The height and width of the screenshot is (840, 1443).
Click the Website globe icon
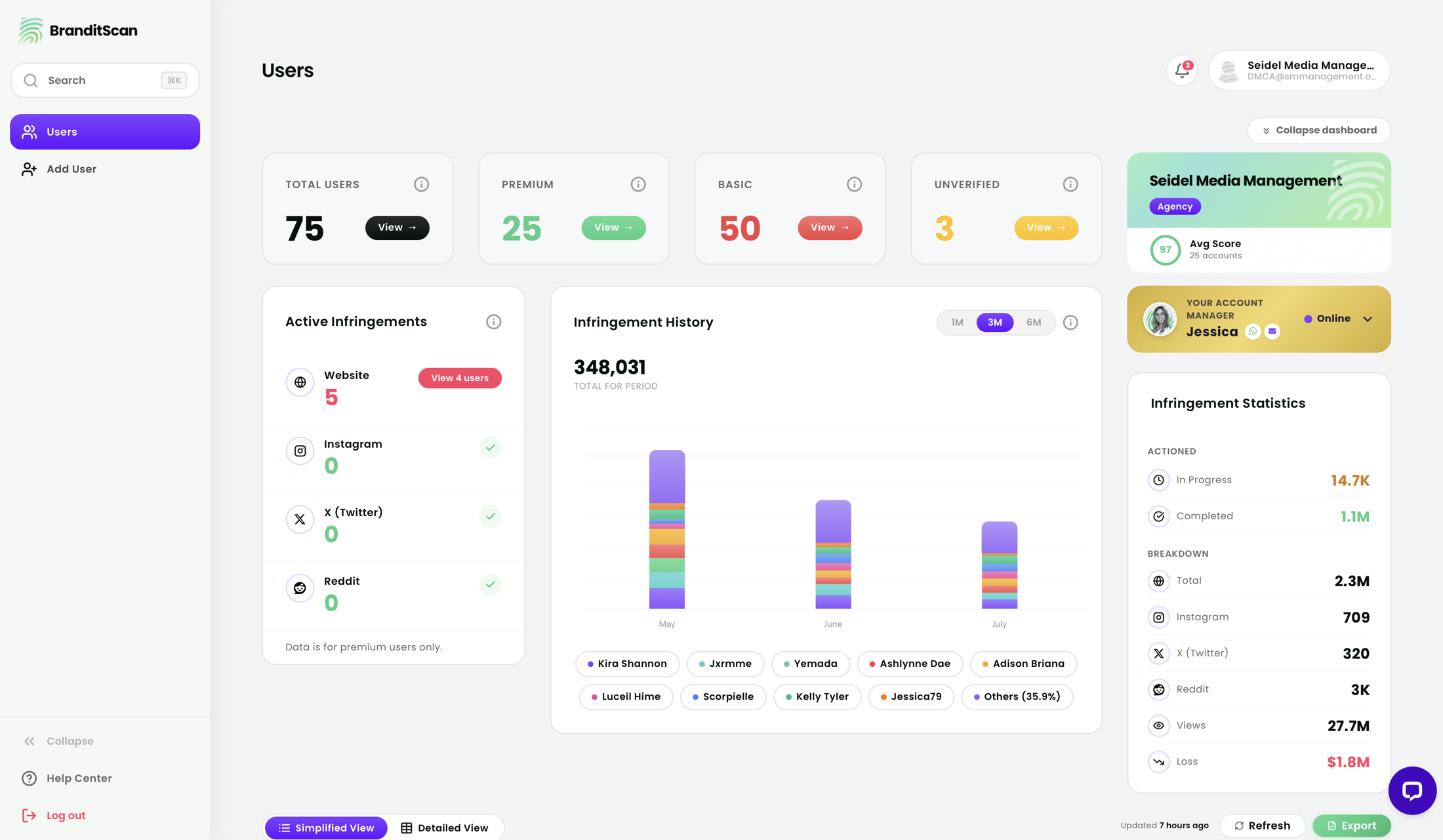[x=300, y=382]
